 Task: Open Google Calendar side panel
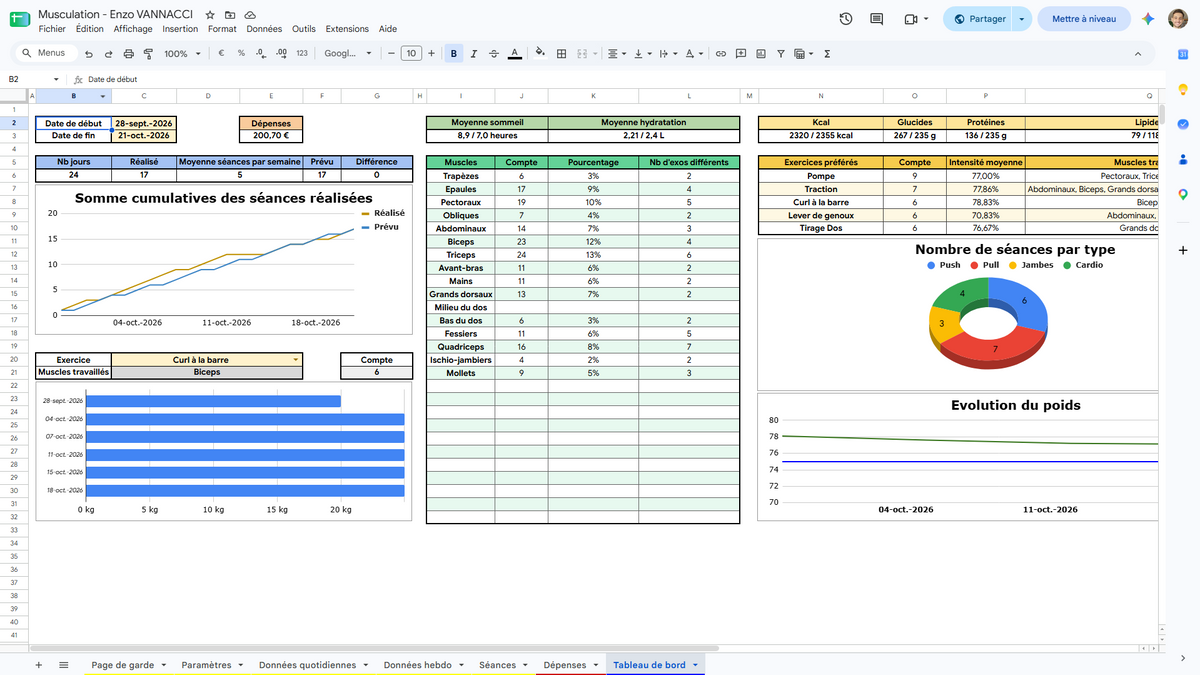click(1183, 55)
